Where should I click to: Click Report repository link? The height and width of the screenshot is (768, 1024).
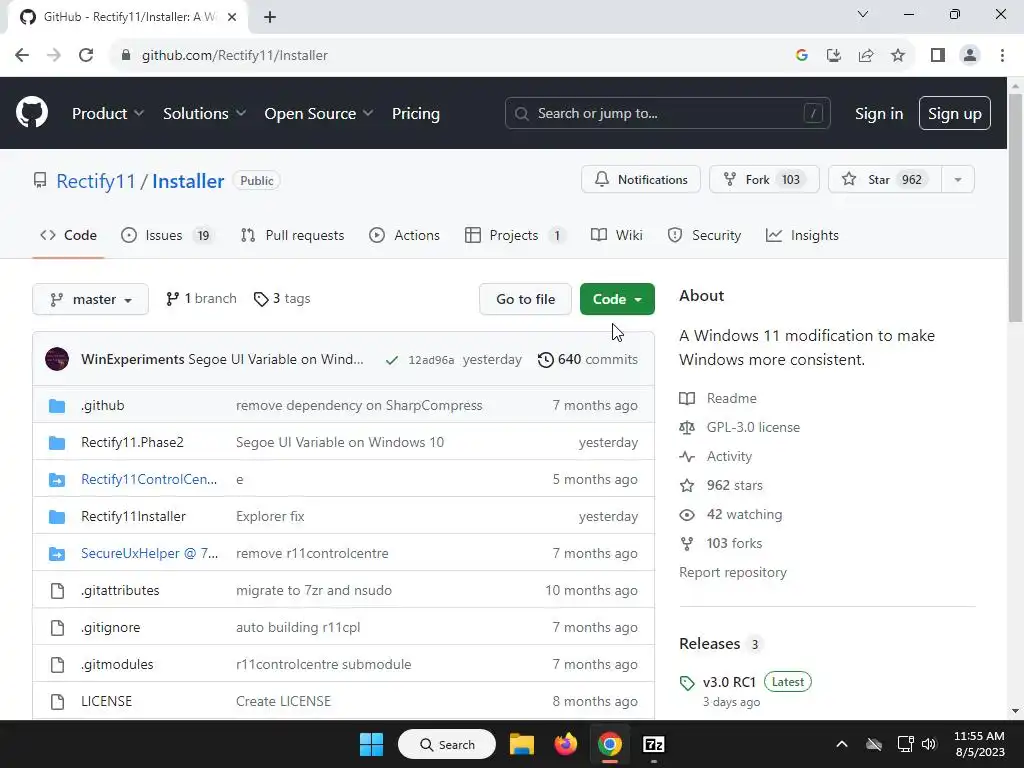pyautogui.click(x=733, y=572)
